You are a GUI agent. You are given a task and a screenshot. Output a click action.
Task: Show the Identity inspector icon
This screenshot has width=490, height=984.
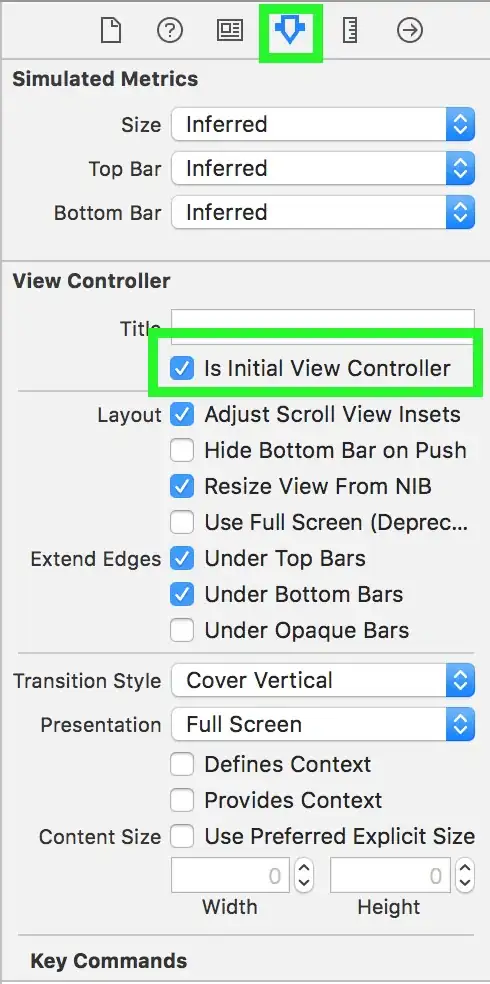click(230, 30)
